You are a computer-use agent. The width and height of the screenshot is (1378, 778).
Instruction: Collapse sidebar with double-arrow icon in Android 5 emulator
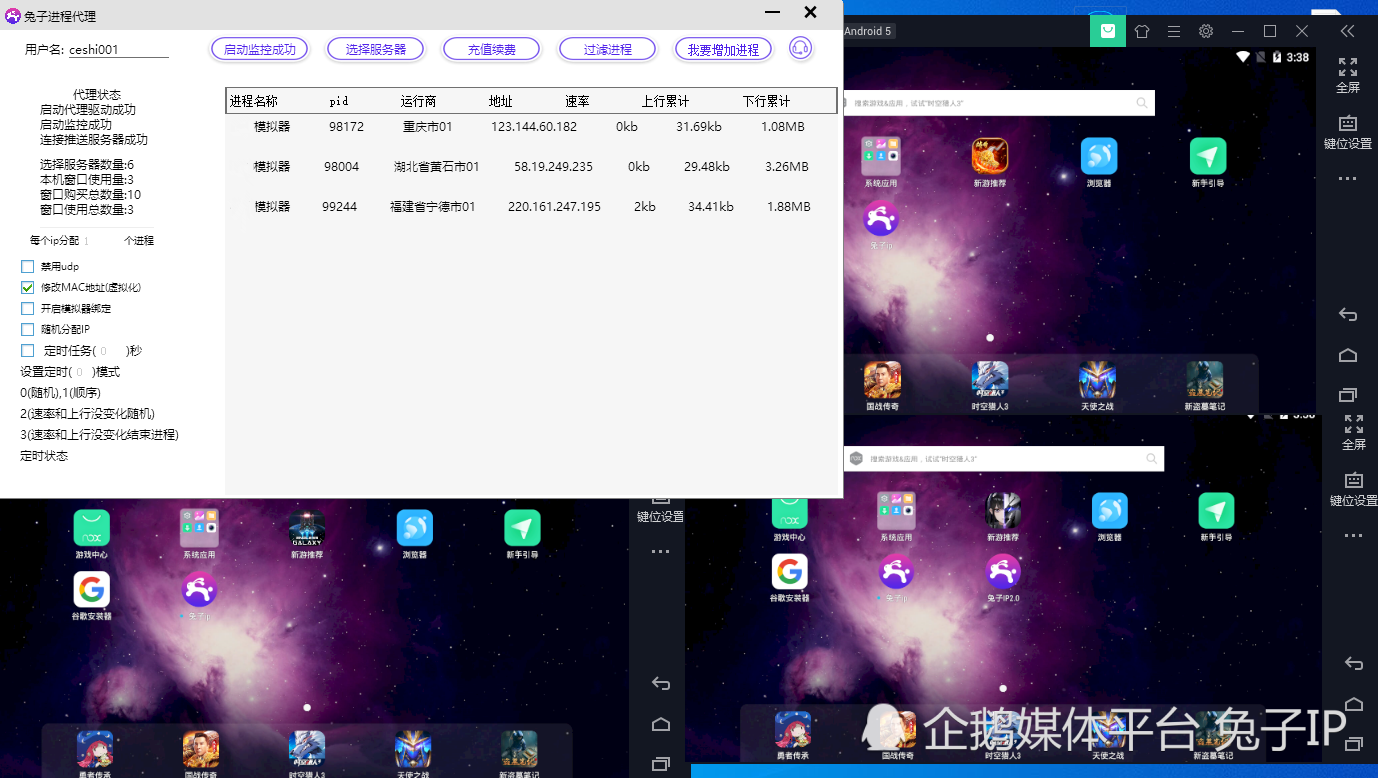click(x=1347, y=31)
